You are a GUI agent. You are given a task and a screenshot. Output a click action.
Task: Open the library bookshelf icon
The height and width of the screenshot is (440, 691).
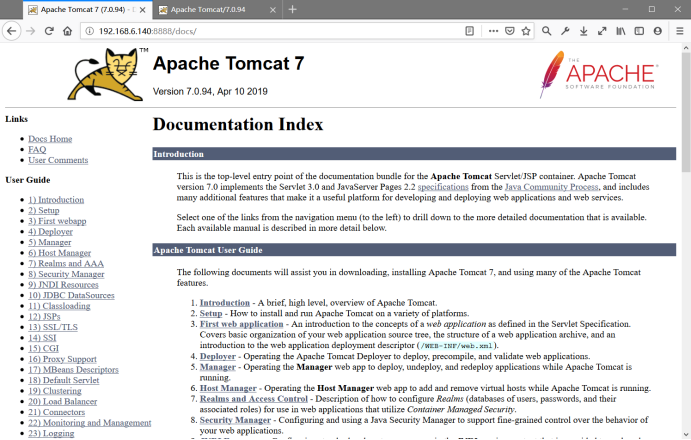tap(620, 31)
